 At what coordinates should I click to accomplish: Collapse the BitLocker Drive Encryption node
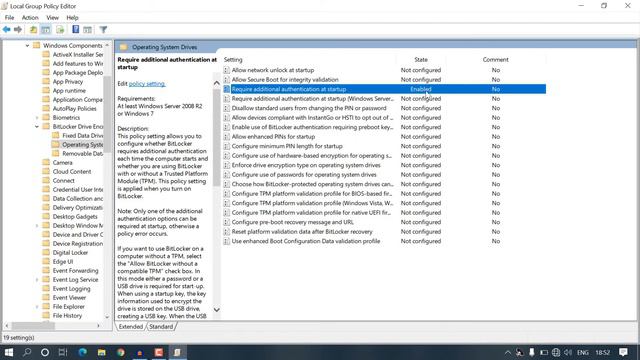click(37, 127)
